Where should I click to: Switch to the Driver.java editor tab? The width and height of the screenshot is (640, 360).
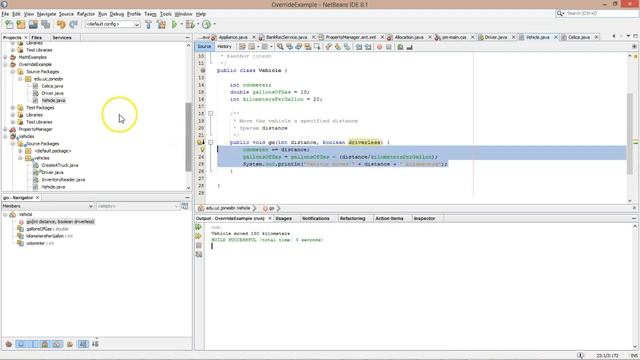point(496,37)
